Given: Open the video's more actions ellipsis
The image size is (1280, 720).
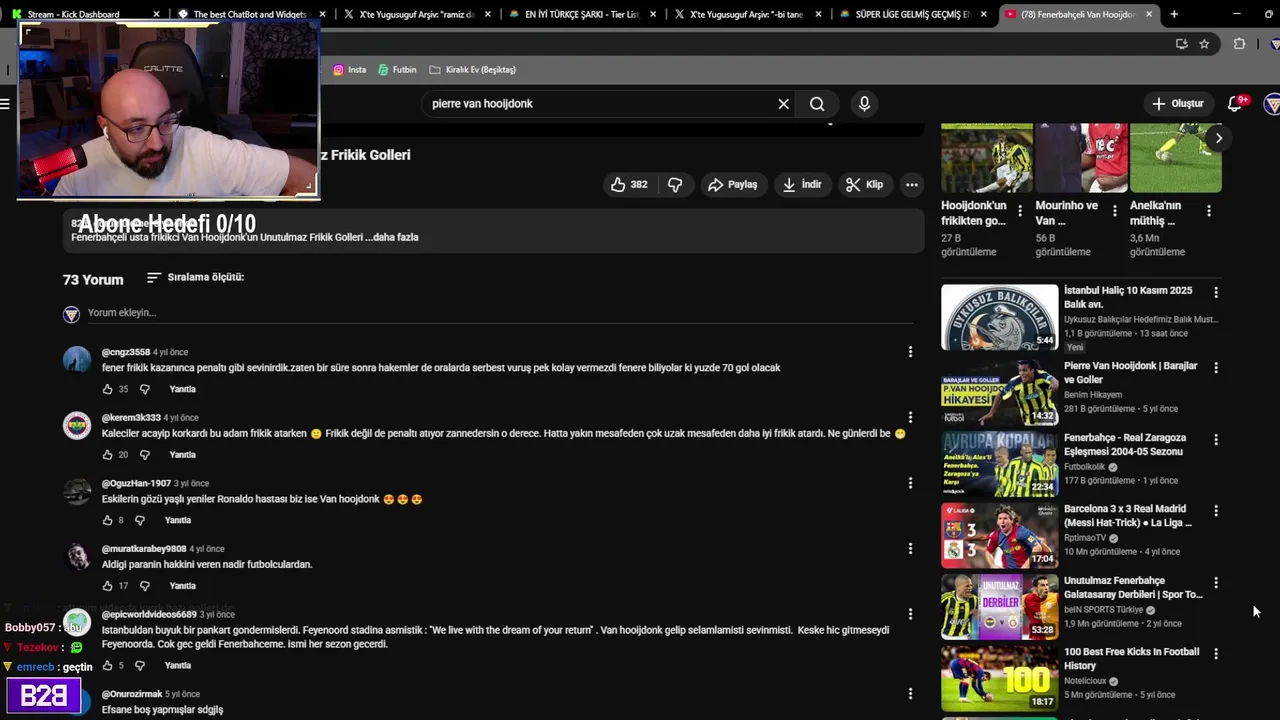Looking at the screenshot, I should pos(911,185).
